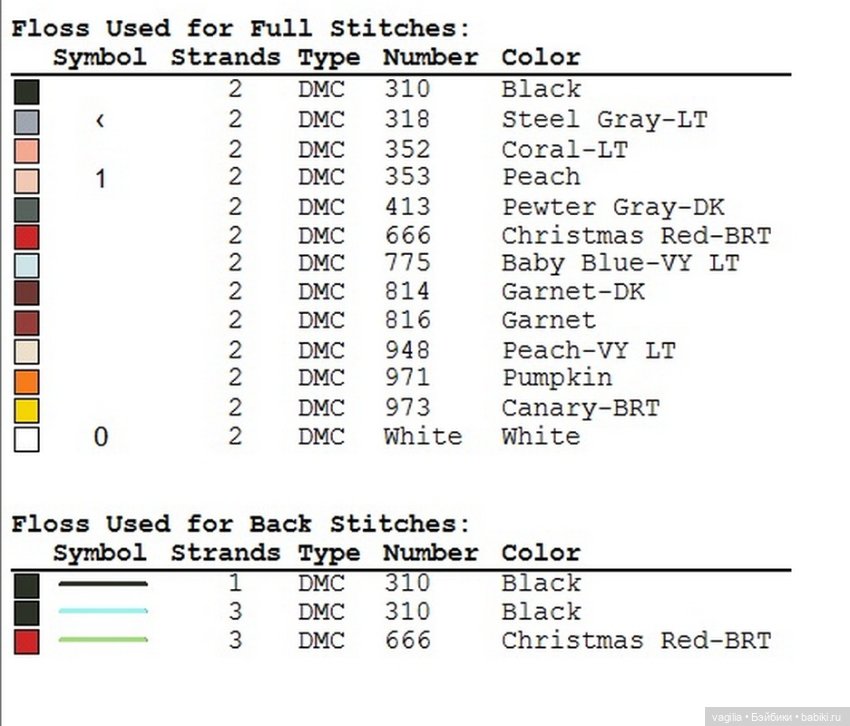Select the Coral-LT floss swatch
Screen dimensions: 850x726
(27, 151)
